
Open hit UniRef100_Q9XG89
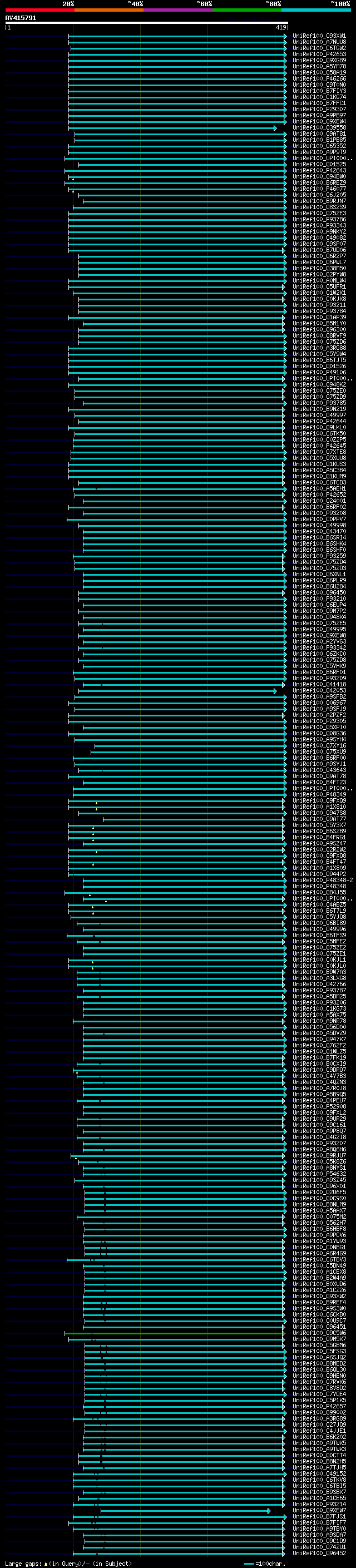(319, 60)
